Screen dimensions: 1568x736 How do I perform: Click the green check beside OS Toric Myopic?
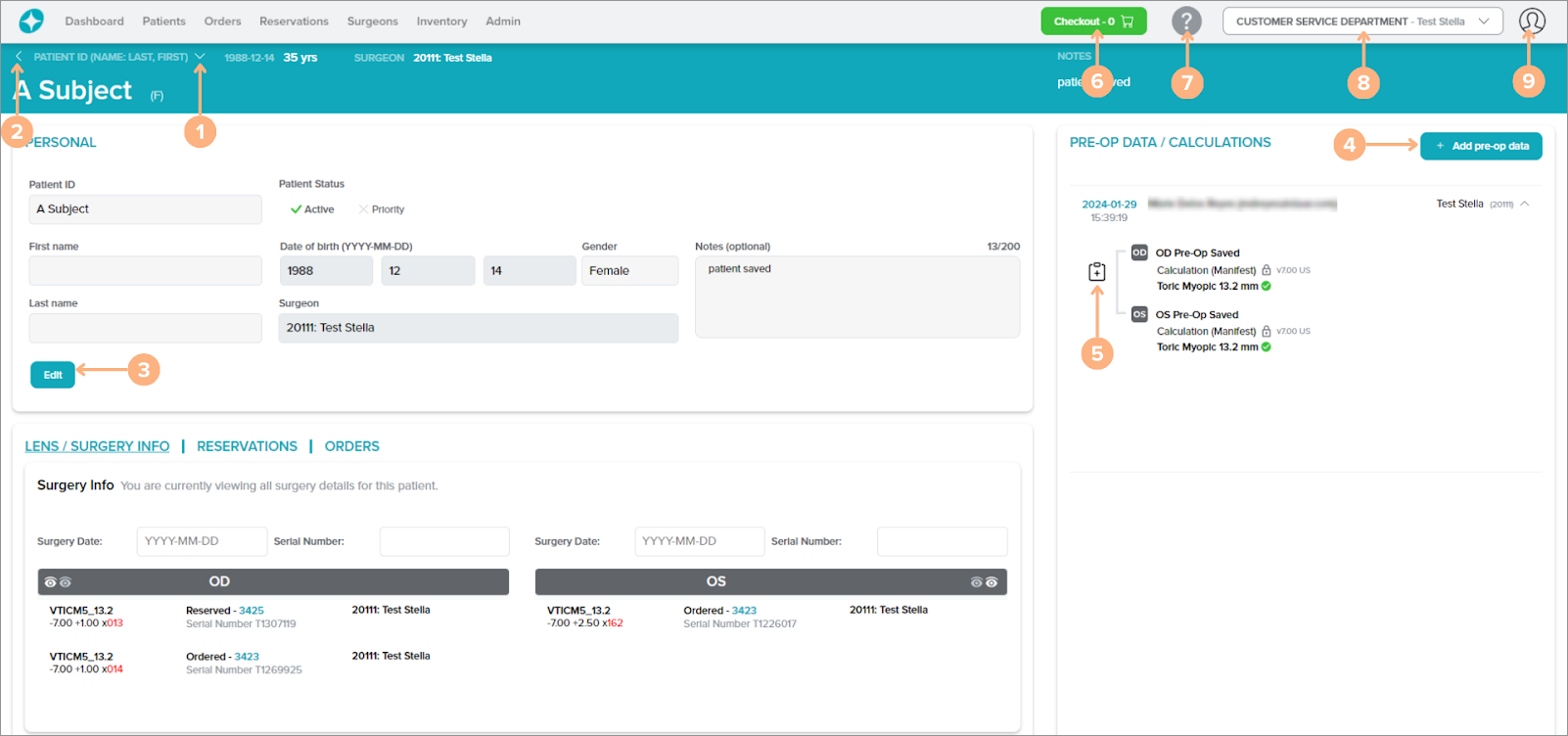(1267, 346)
